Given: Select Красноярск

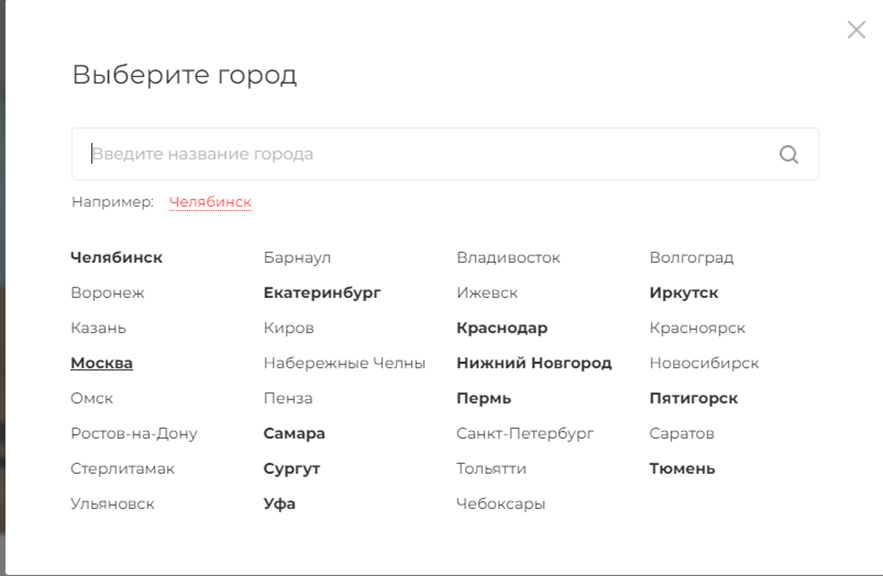Looking at the screenshot, I should 697,328.
